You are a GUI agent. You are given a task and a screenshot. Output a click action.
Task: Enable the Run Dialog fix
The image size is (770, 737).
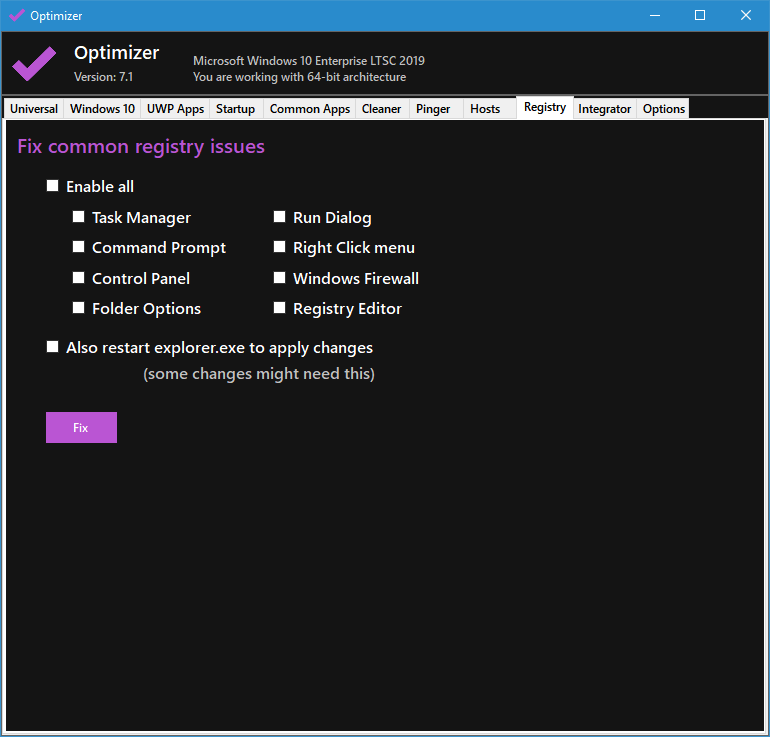tap(280, 217)
